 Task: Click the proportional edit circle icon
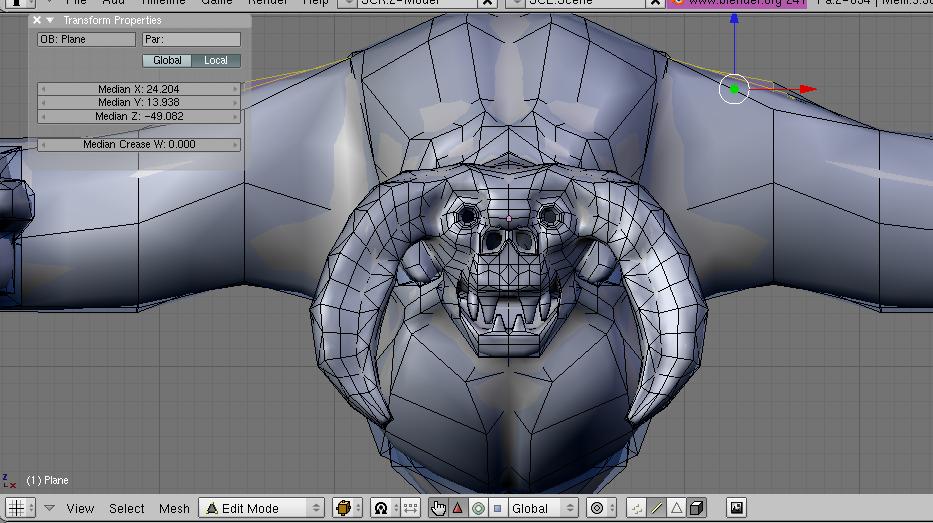point(597,508)
